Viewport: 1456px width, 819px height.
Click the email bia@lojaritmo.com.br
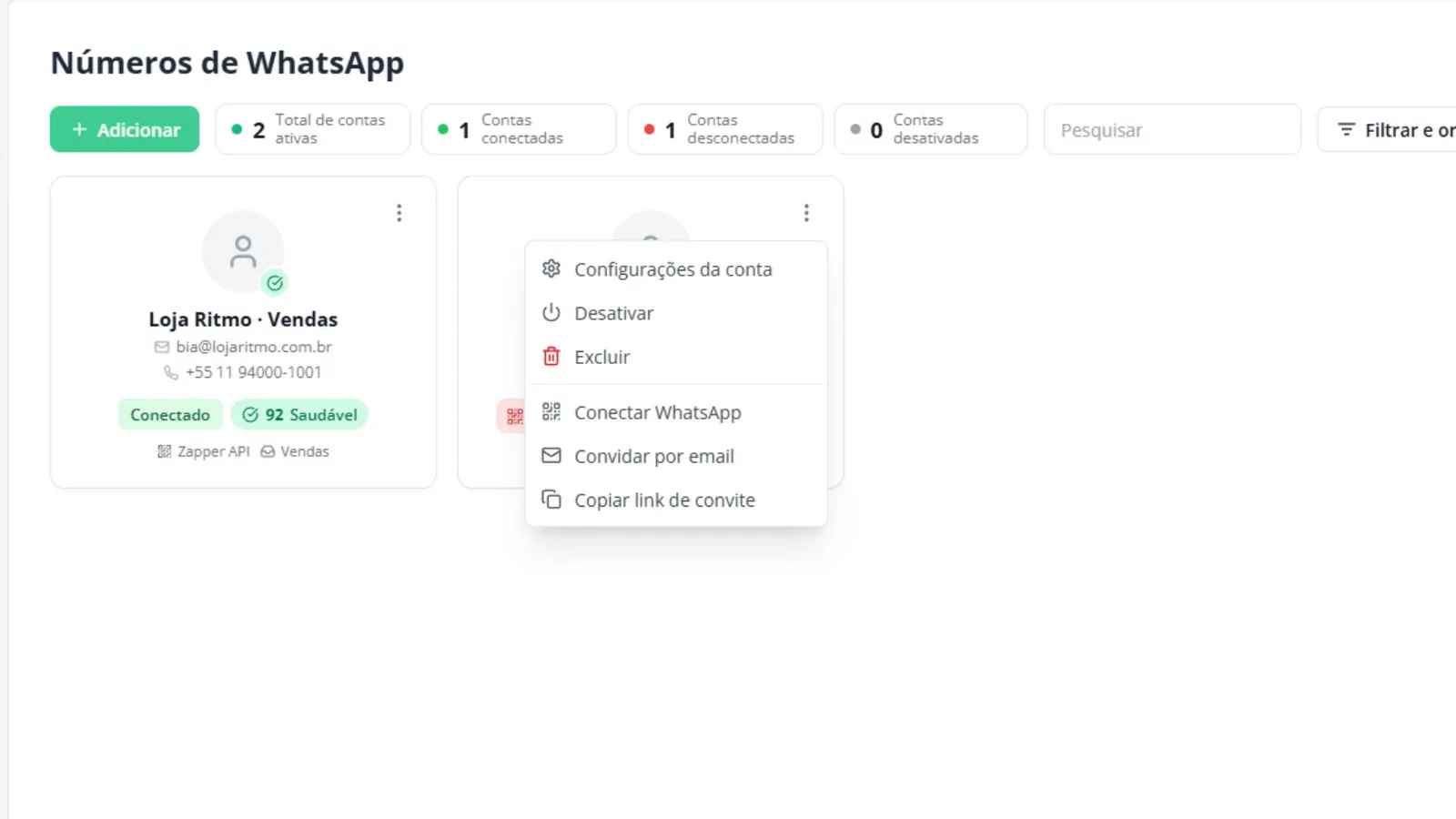click(x=254, y=347)
